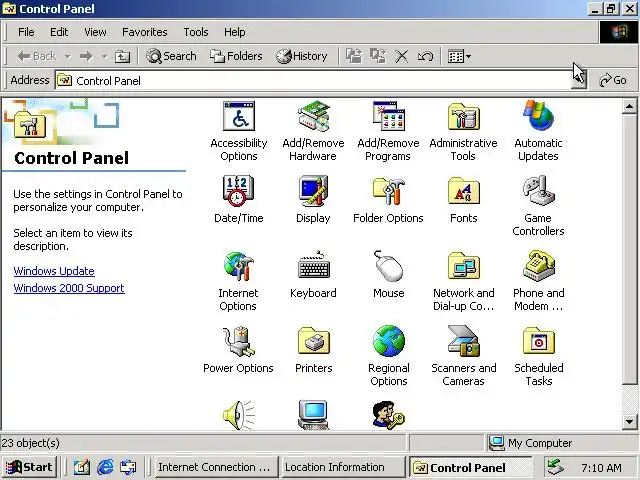
Task: Click the scrollbar down arrow
Action: tap(629, 422)
